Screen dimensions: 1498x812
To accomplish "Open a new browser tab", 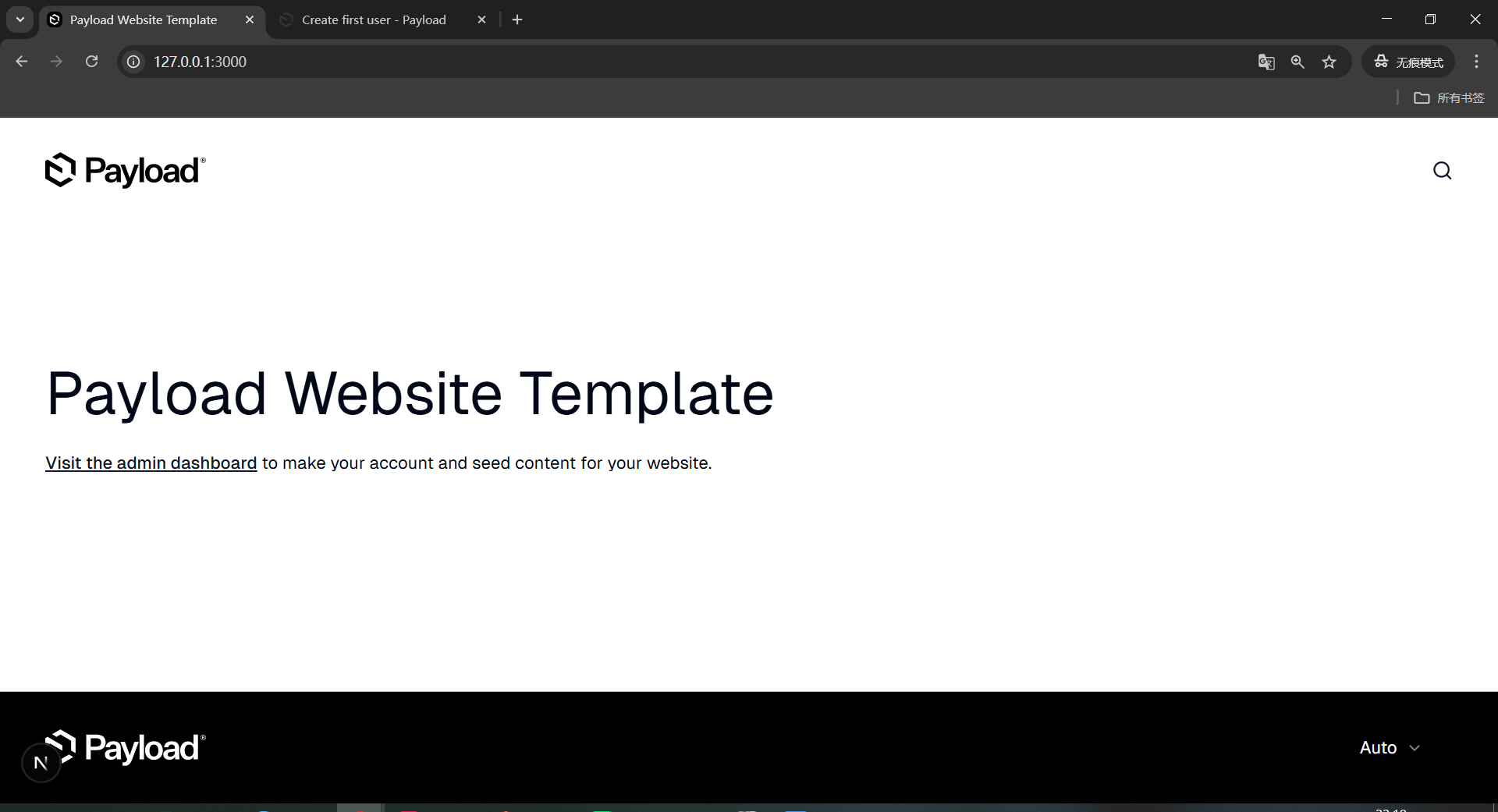I will pyautogui.click(x=517, y=20).
